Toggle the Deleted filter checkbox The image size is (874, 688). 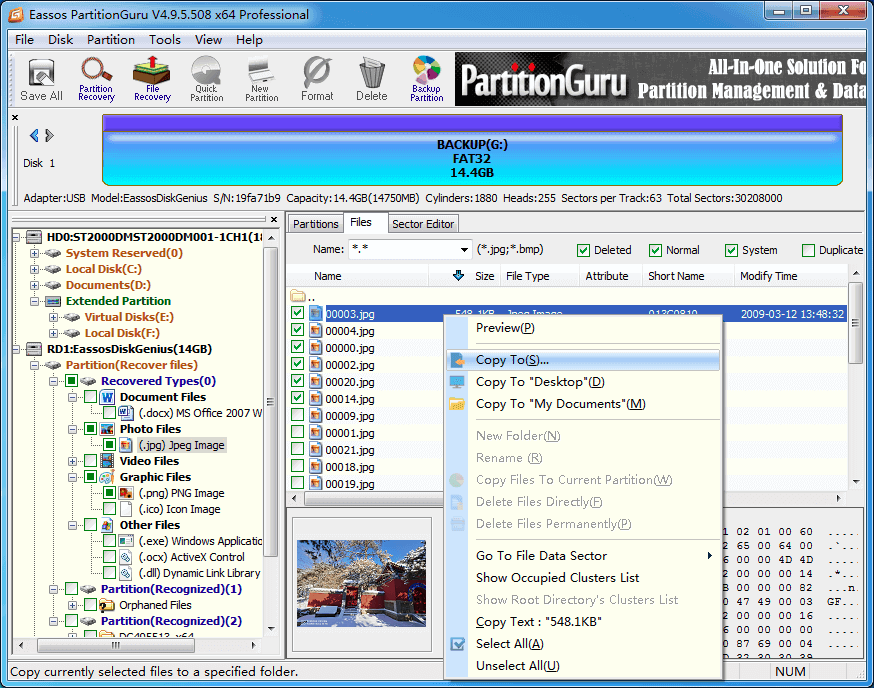(x=583, y=250)
